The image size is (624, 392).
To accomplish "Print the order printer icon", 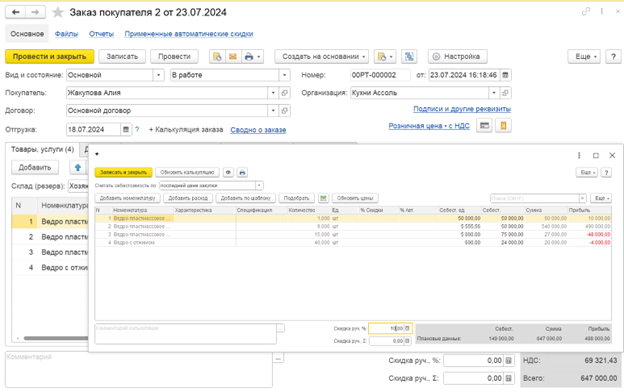I will coord(249,57).
